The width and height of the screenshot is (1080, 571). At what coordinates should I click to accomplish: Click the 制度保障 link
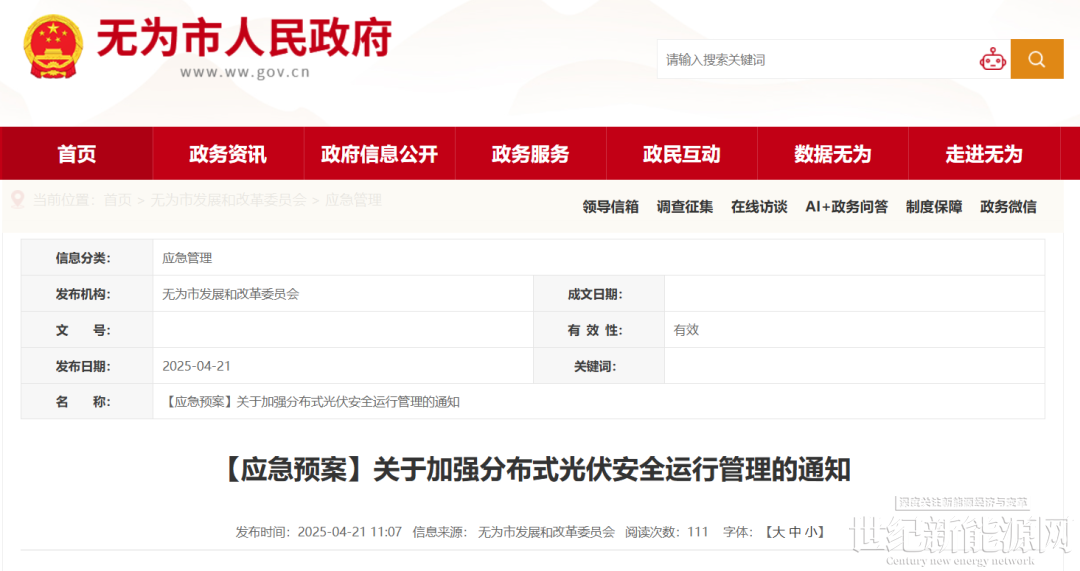(934, 207)
